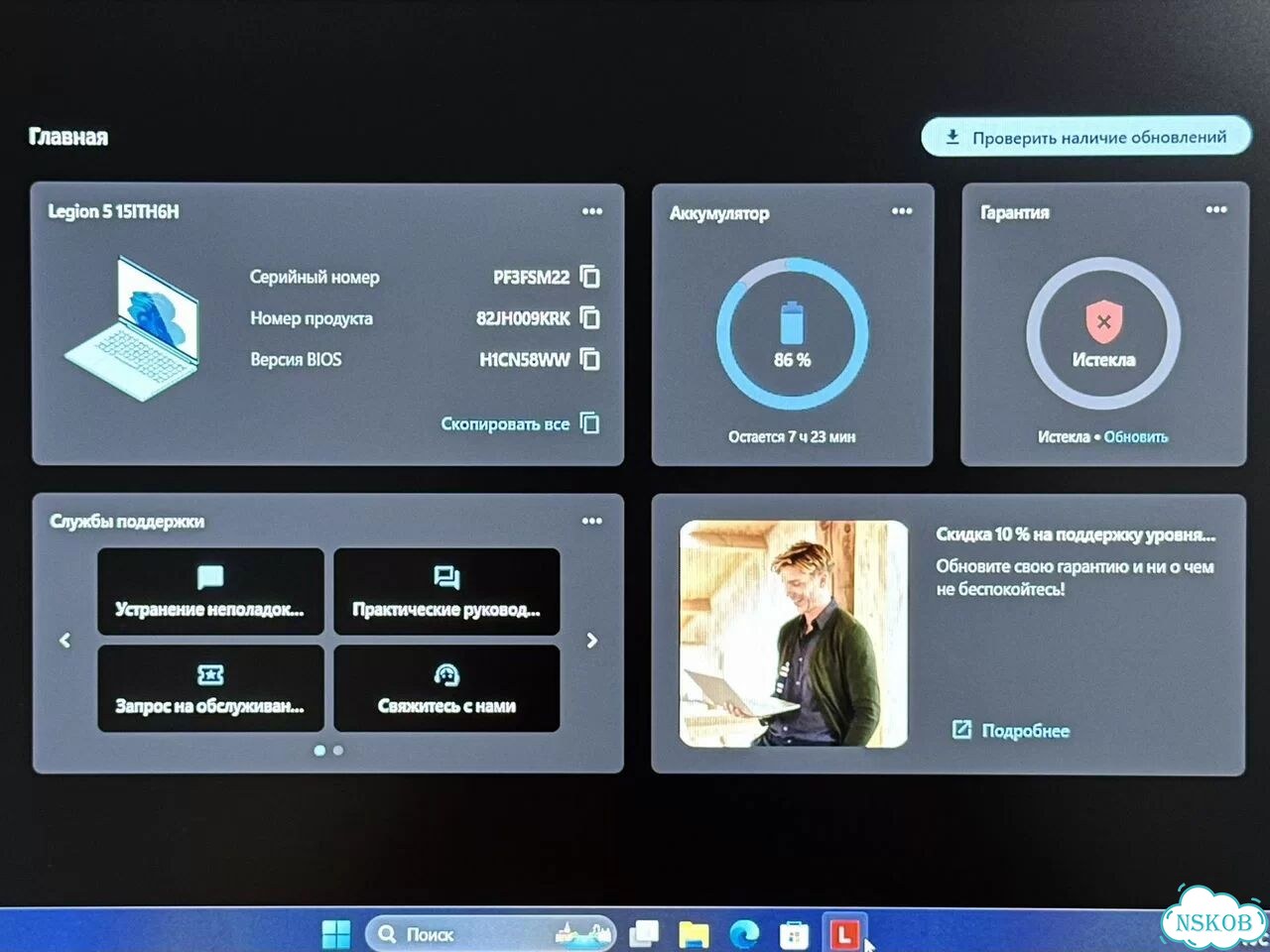Show next support services page arrow
This screenshot has height=952, width=1270.
pyautogui.click(x=592, y=641)
